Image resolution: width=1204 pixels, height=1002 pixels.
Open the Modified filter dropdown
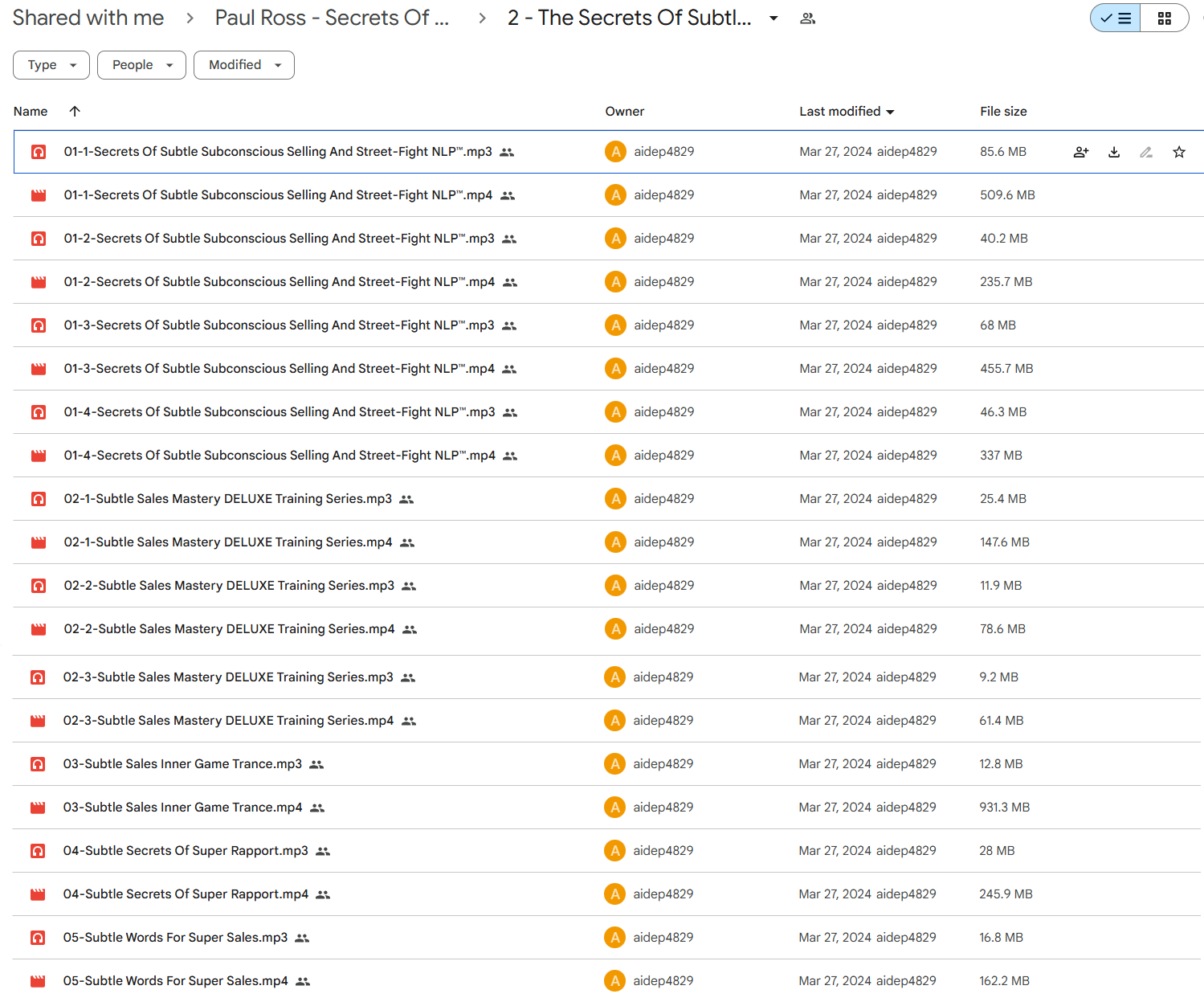[244, 65]
